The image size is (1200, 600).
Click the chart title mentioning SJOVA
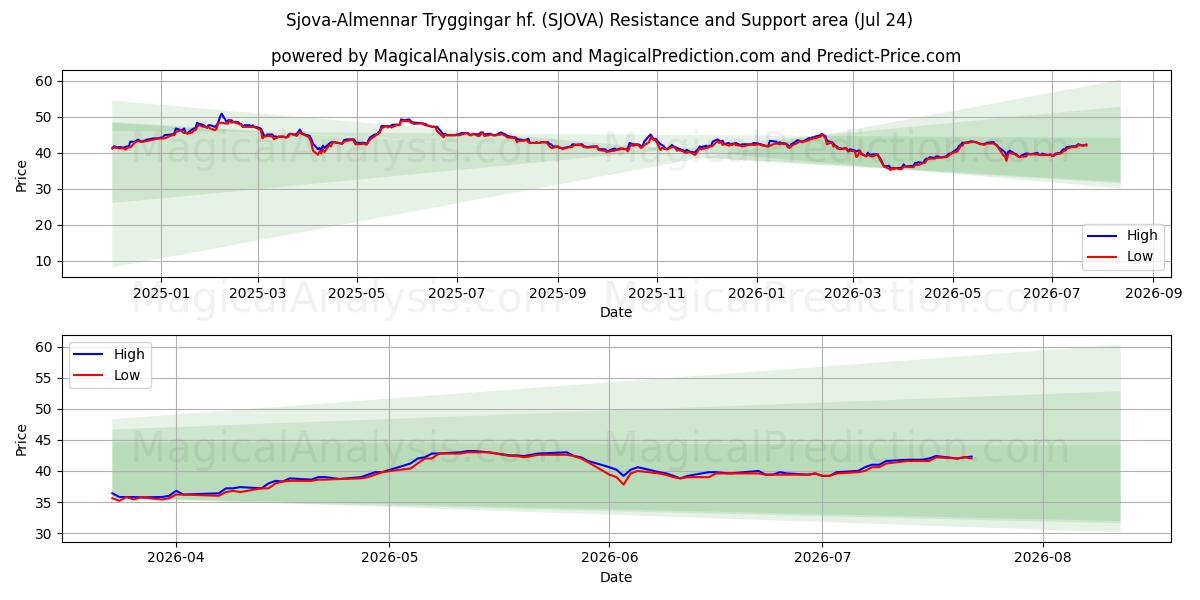tap(599, 20)
